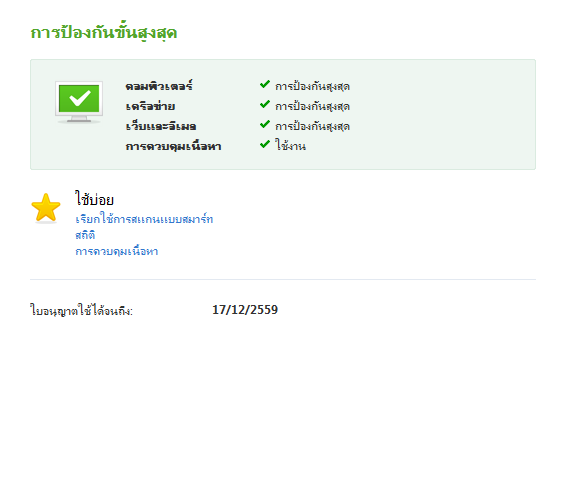Click the green checkmark beside เว็บและอีเมล
This screenshot has height=490, width=566.
point(265,125)
